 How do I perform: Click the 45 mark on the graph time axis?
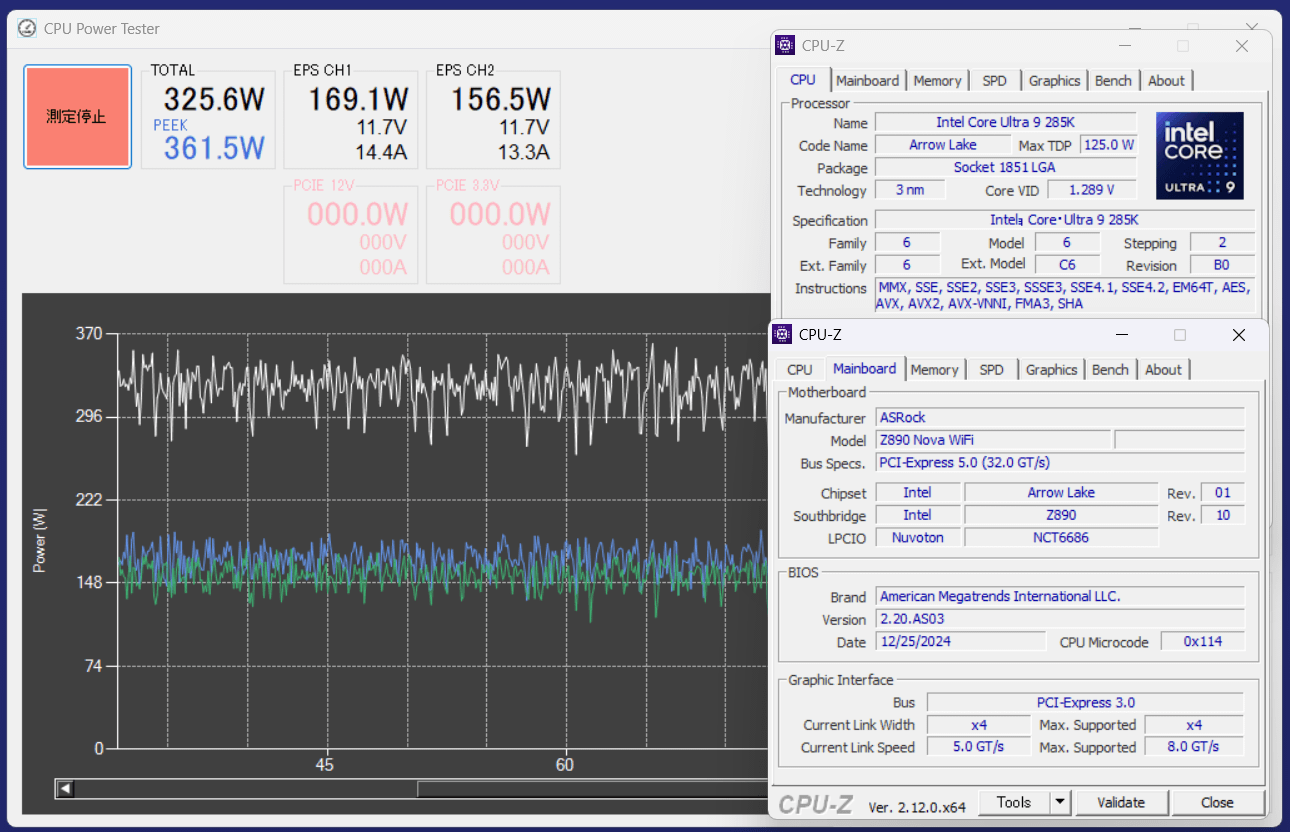[x=324, y=765]
